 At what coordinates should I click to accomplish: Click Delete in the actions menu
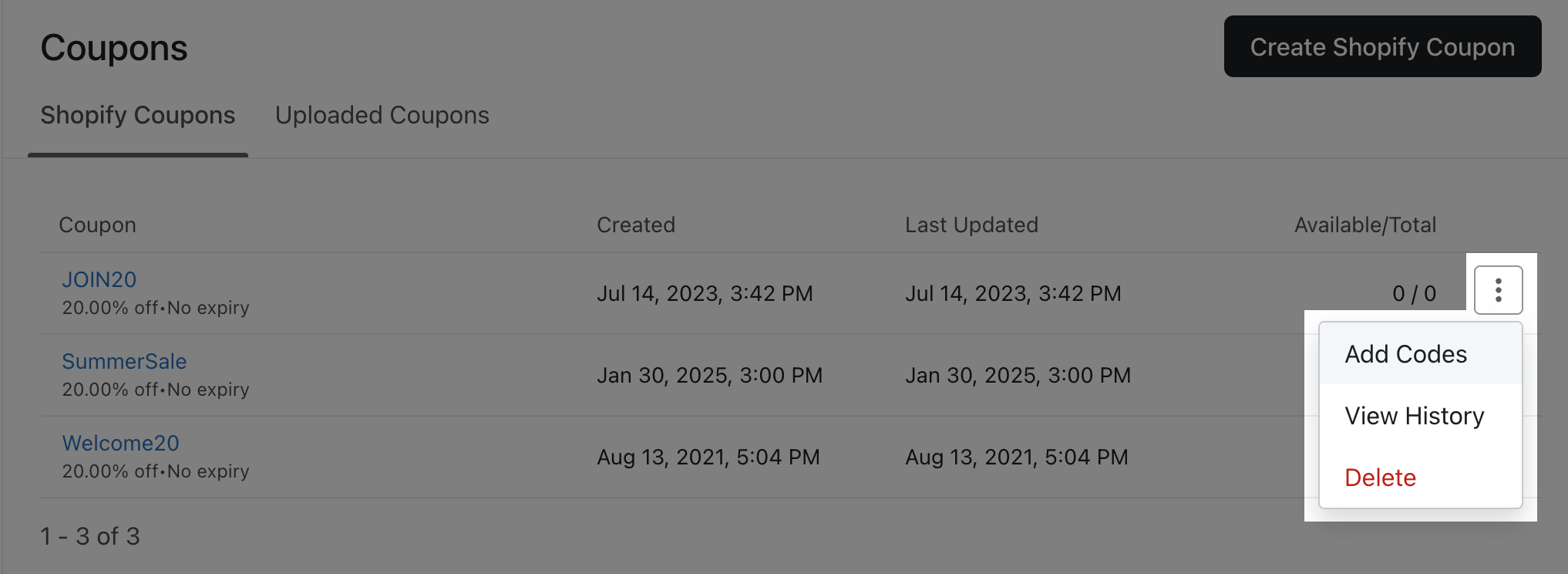tap(1380, 477)
